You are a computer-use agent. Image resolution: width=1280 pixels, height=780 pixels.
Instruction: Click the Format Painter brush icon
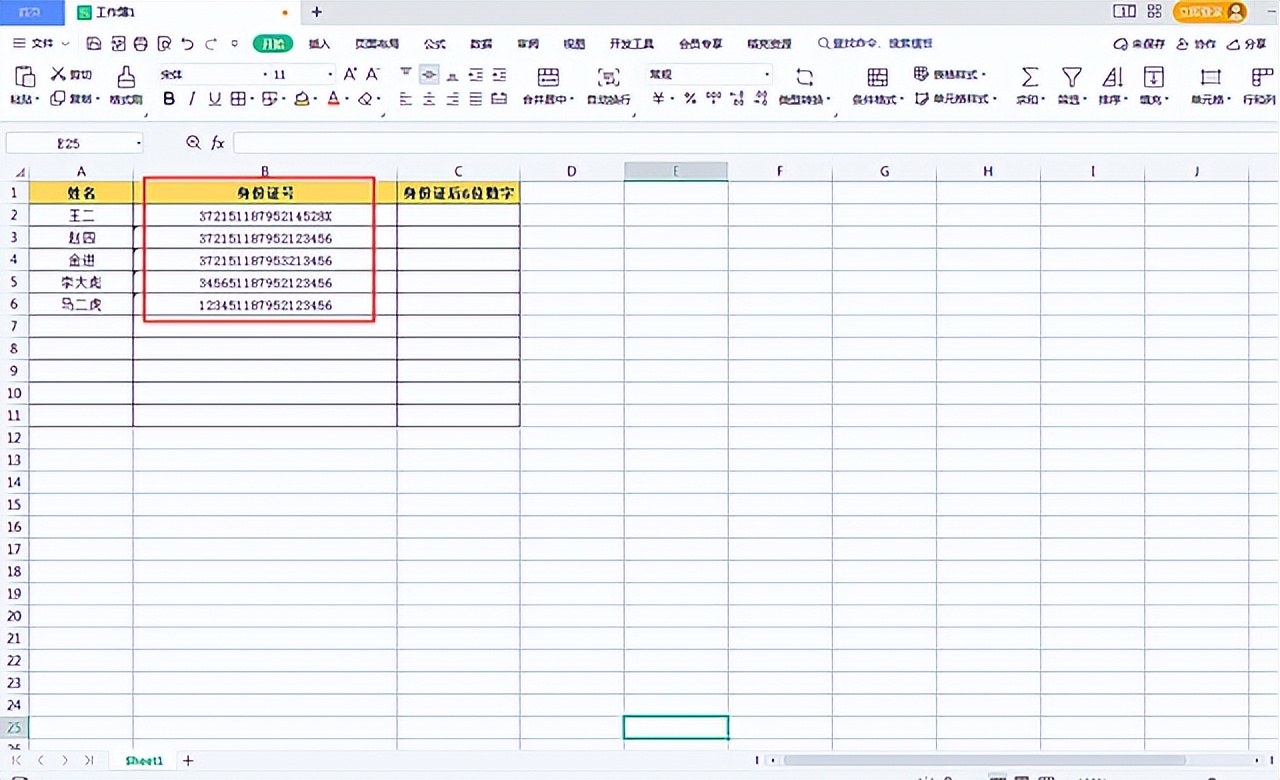point(126,77)
